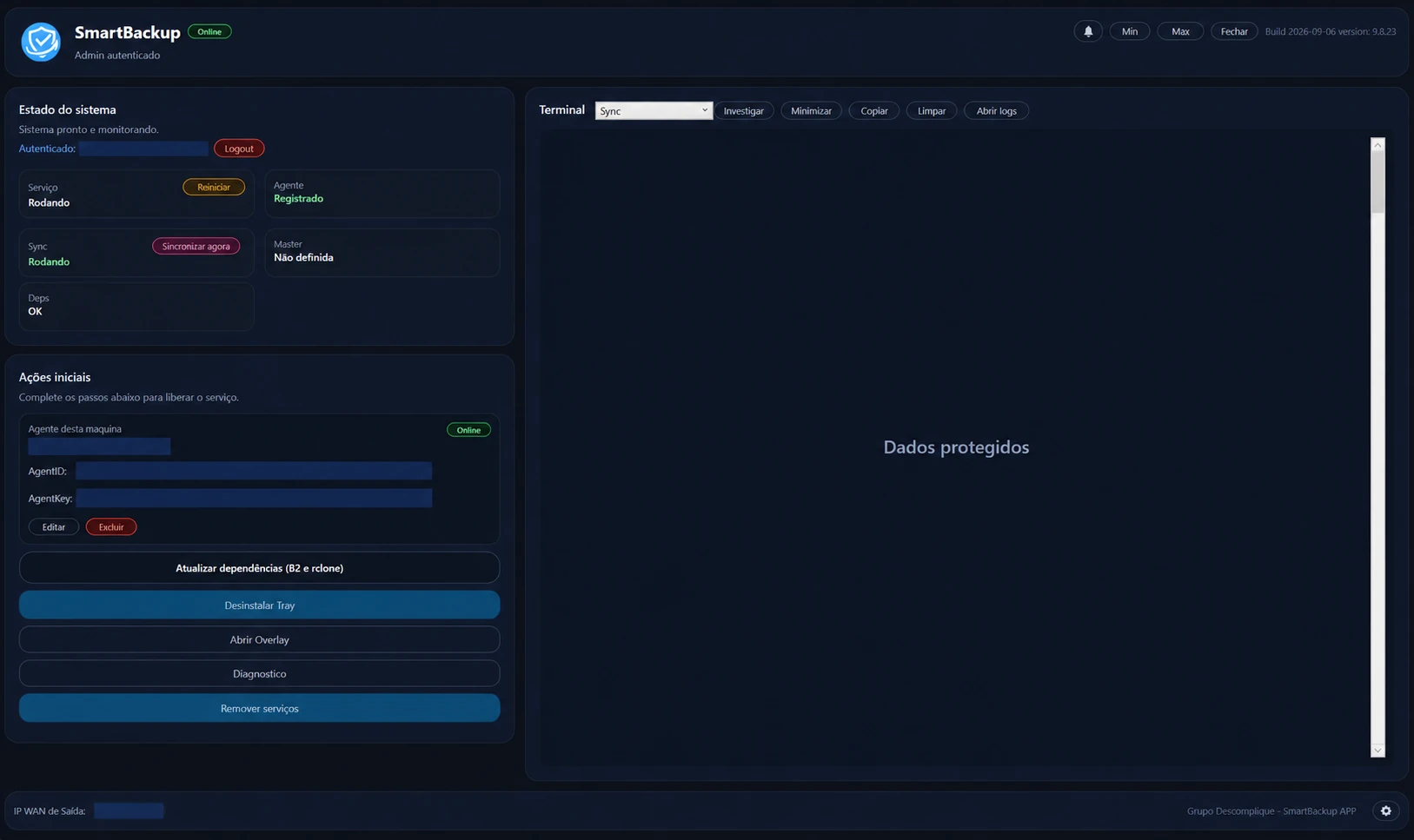Click the Min window button
The width and height of the screenshot is (1414, 840).
[x=1130, y=31]
